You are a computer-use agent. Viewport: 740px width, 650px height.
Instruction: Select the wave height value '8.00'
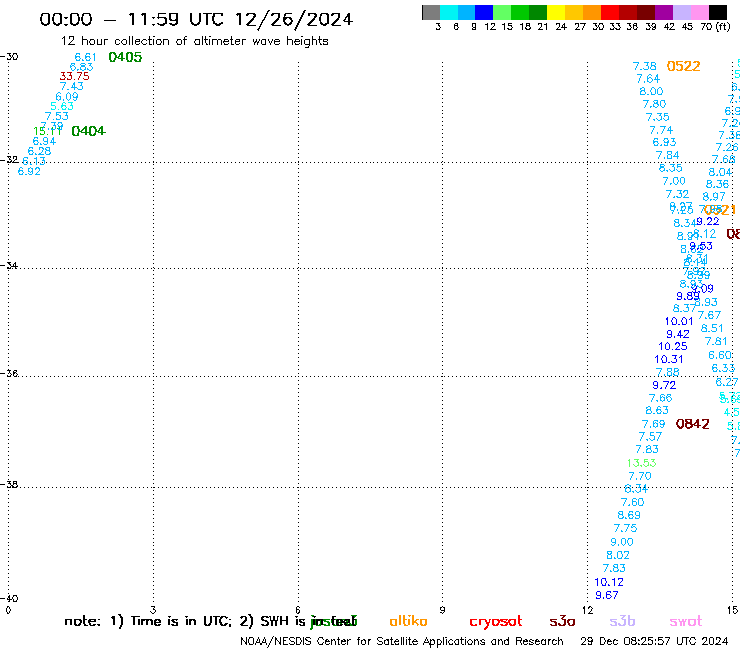point(651,92)
